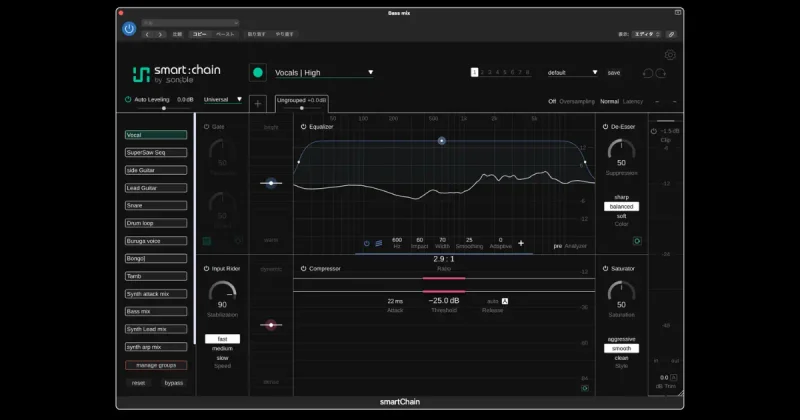Open the plugin settings gear
Image resolution: width=800 pixels, height=420 pixels.
click(670, 55)
